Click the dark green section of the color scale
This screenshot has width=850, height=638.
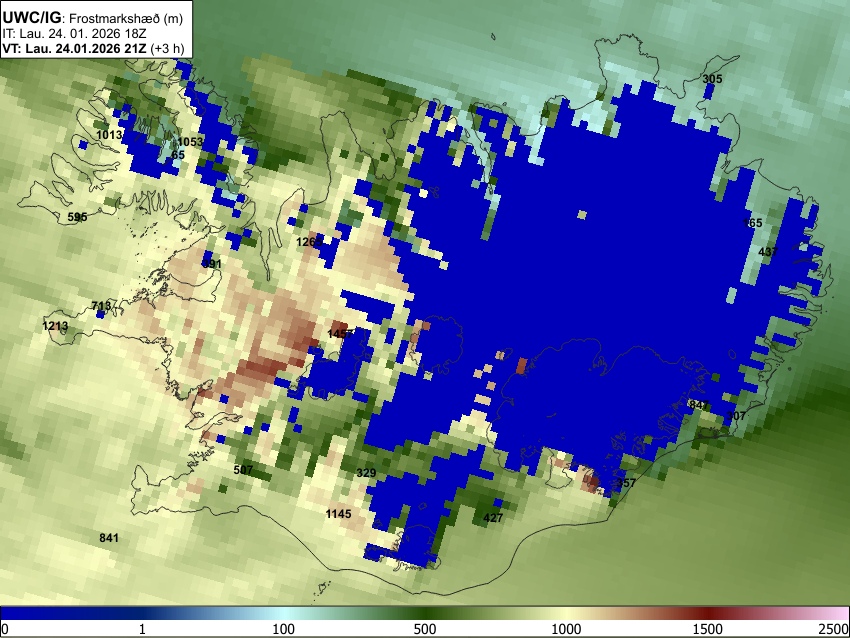[425, 614]
